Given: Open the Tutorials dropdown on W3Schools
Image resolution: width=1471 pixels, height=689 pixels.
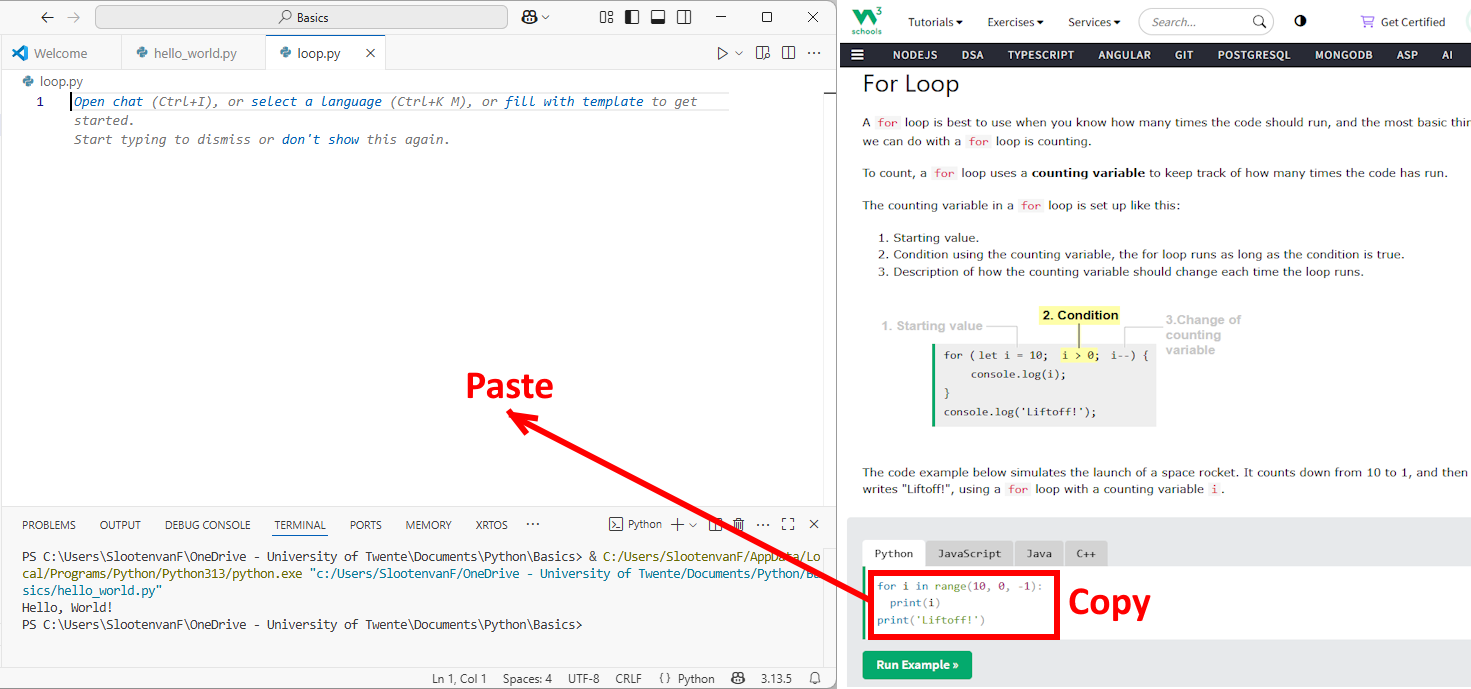Looking at the screenshot, I should (935, 22).
